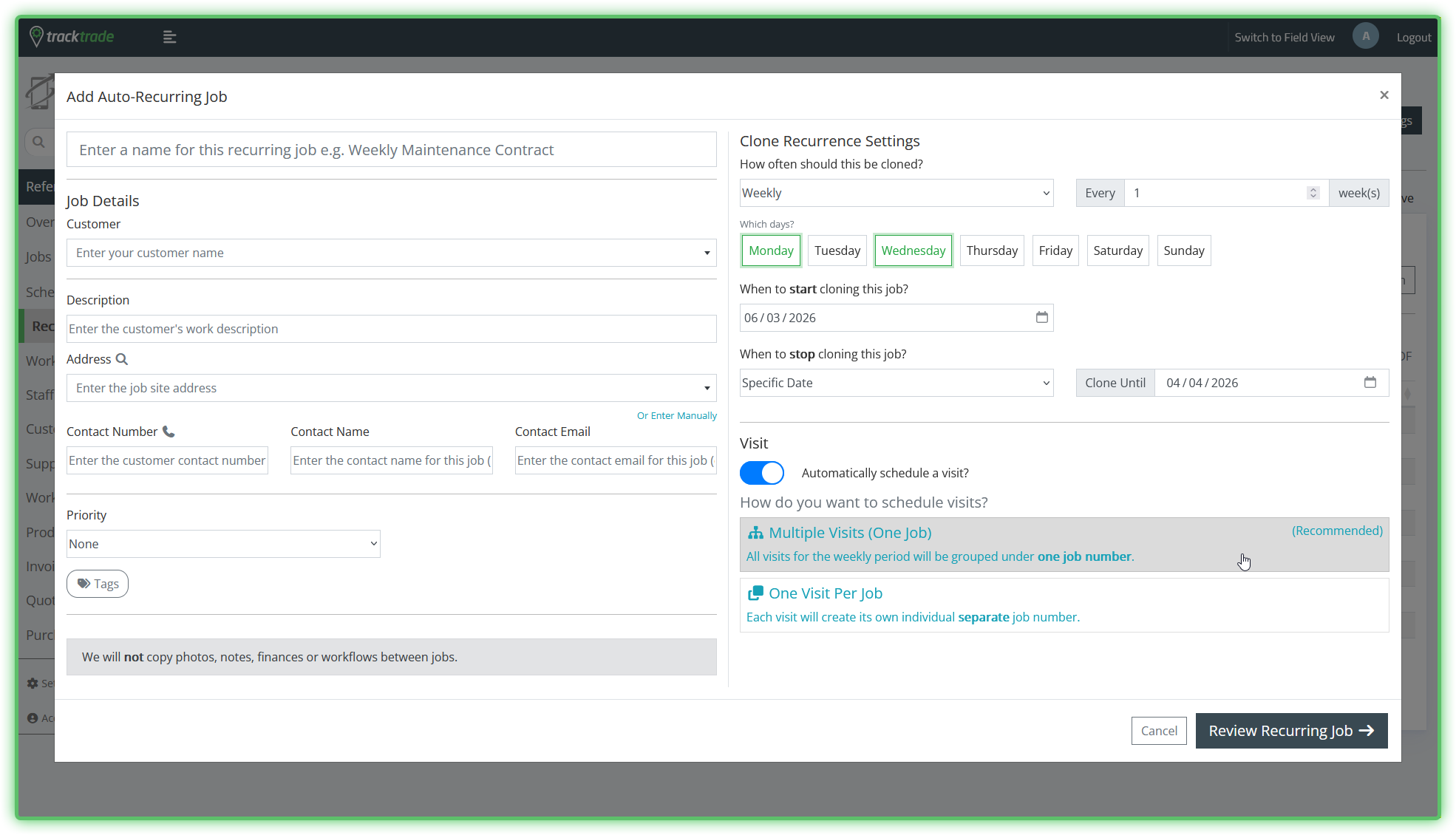Click the address search magnifier icon

122,359
